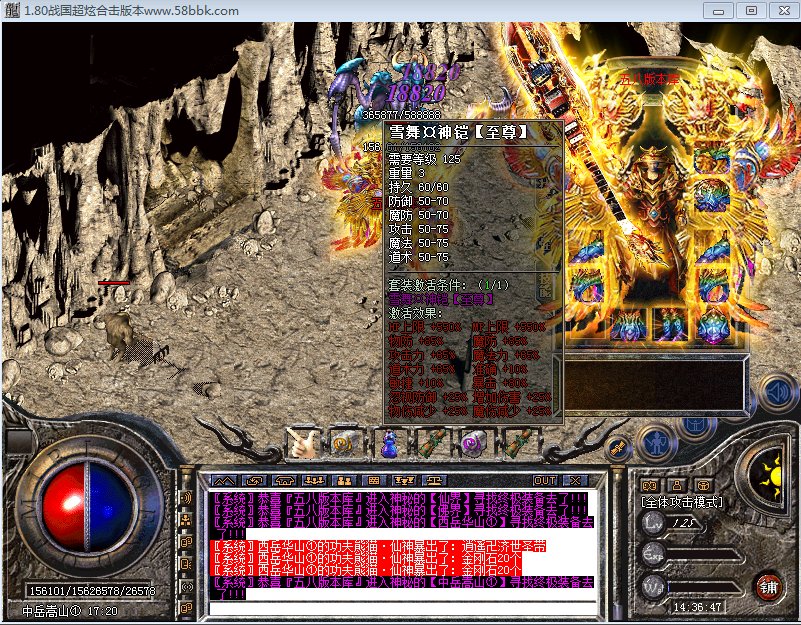Viewport: 801px width, 625px height.
Task: Select the helmet slot in equipment panel
Action: point(712,160)
